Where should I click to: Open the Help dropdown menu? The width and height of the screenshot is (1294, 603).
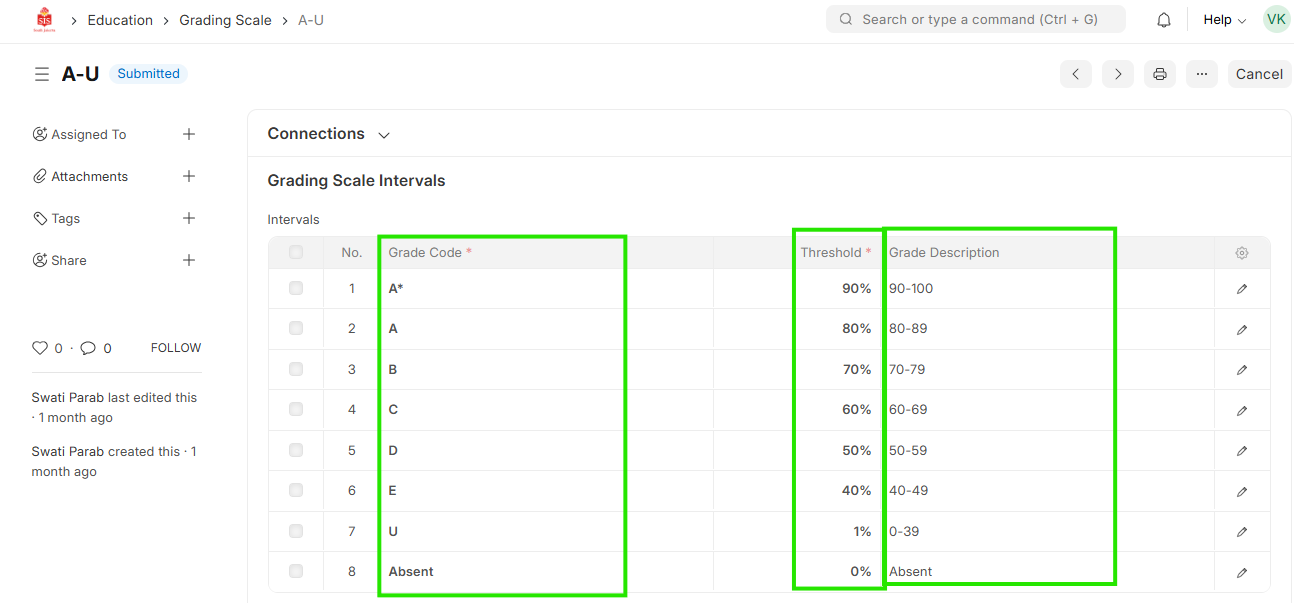(1224, 20)
